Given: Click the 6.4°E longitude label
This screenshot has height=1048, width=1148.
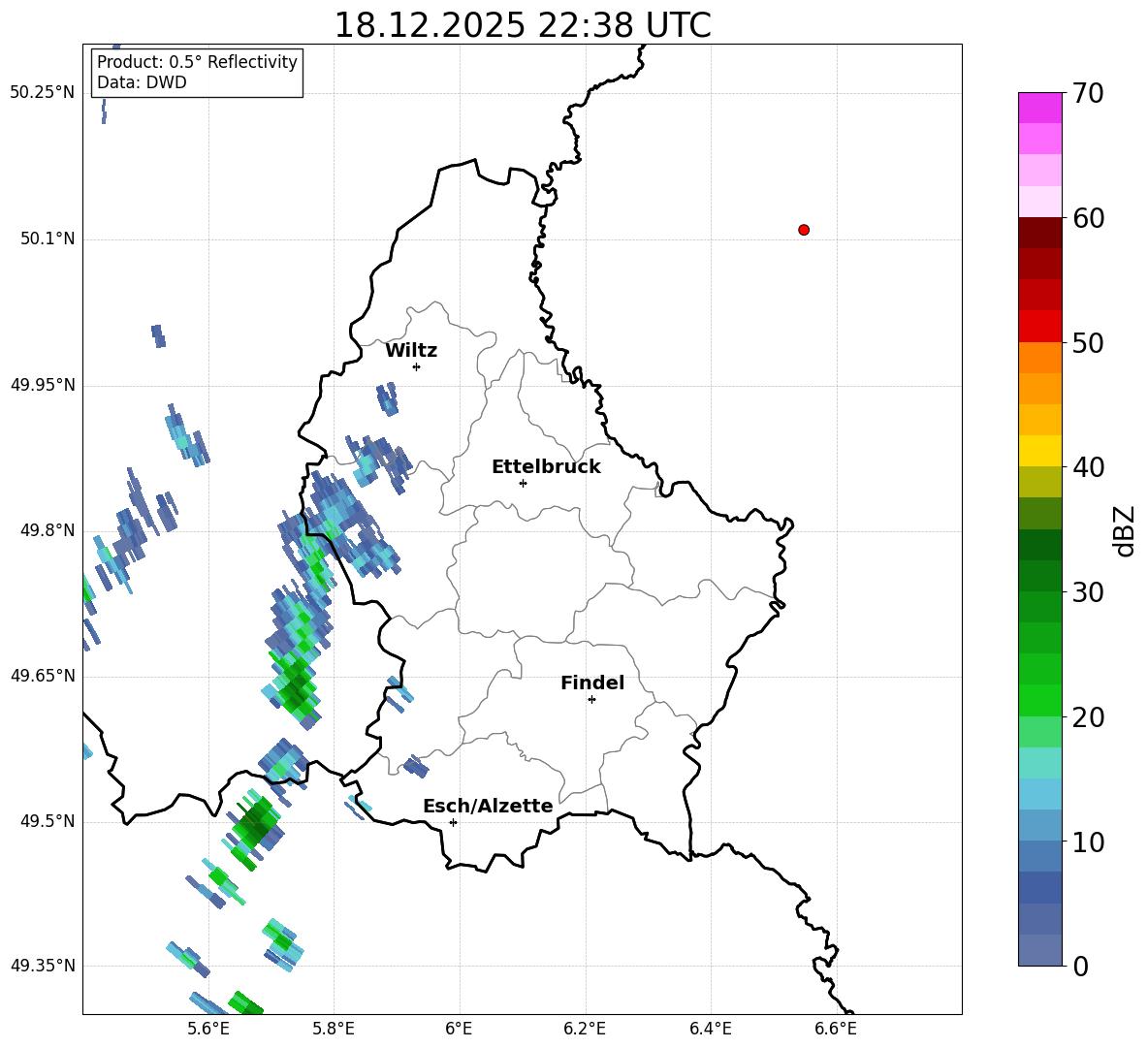Looking at the screenshot, I should click(710, 1029).
